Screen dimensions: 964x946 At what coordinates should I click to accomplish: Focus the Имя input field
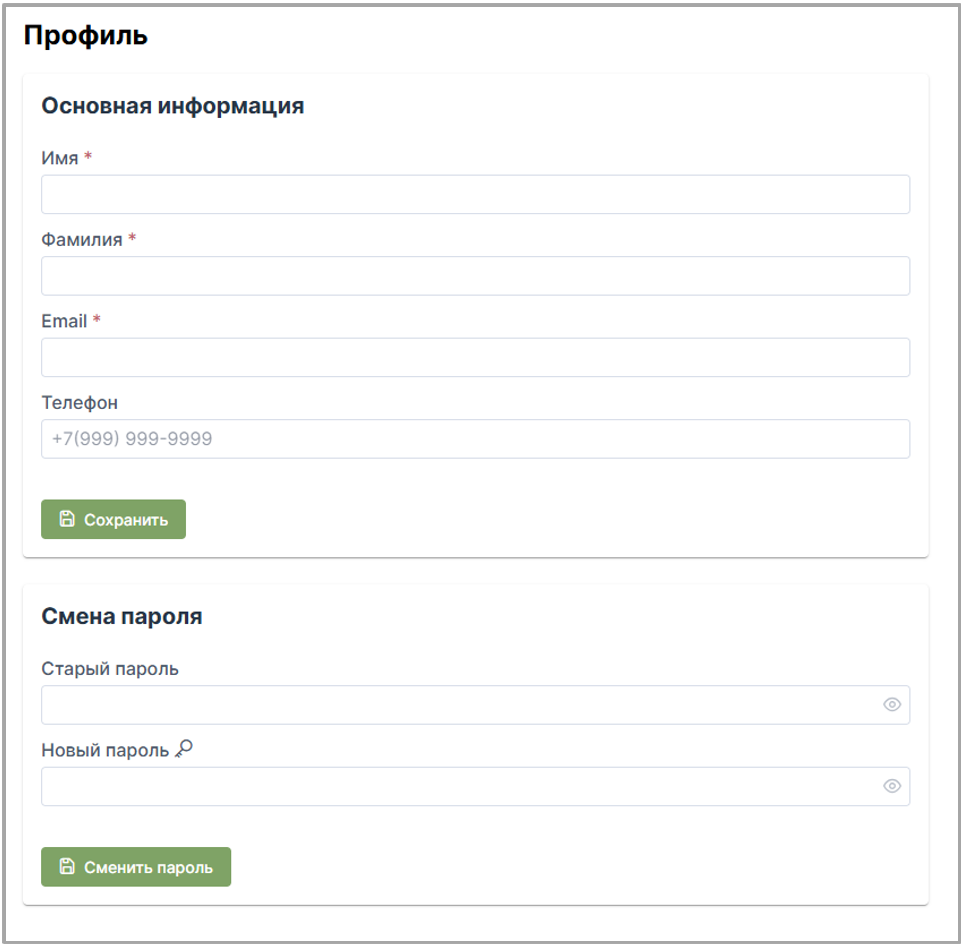[x=475, y=195]
